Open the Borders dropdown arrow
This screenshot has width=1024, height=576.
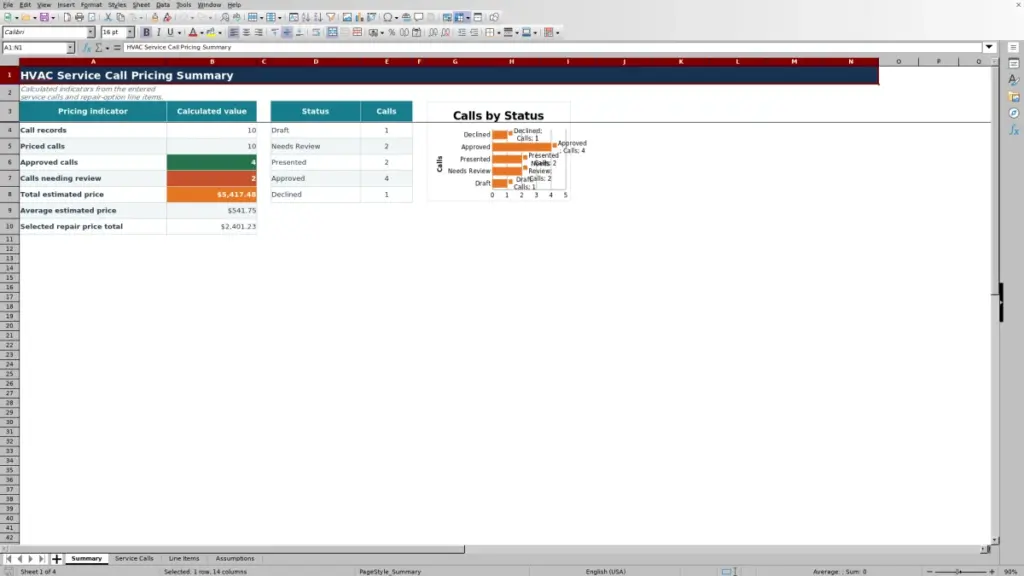[498, 33]
